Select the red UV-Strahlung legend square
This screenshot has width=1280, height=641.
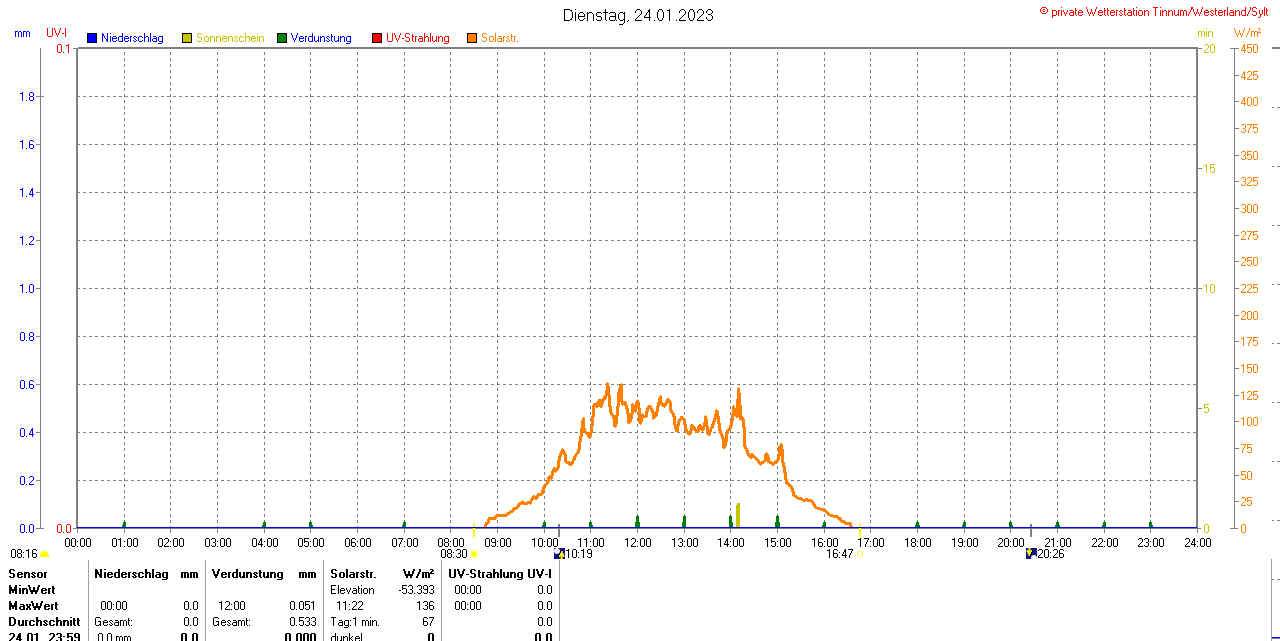pos(377,38)
